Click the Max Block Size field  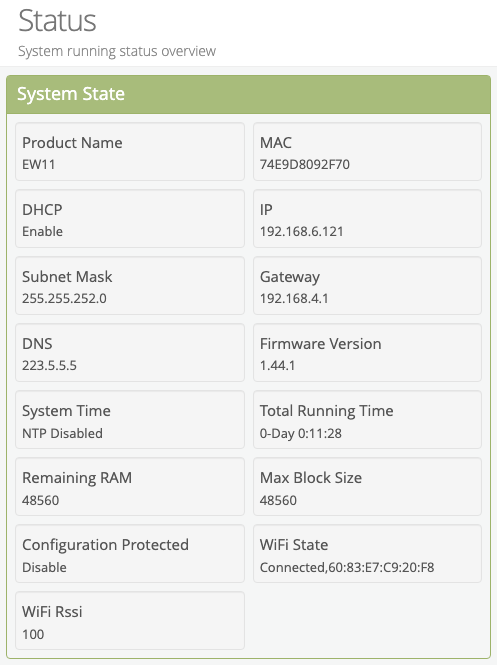[367, 486]
